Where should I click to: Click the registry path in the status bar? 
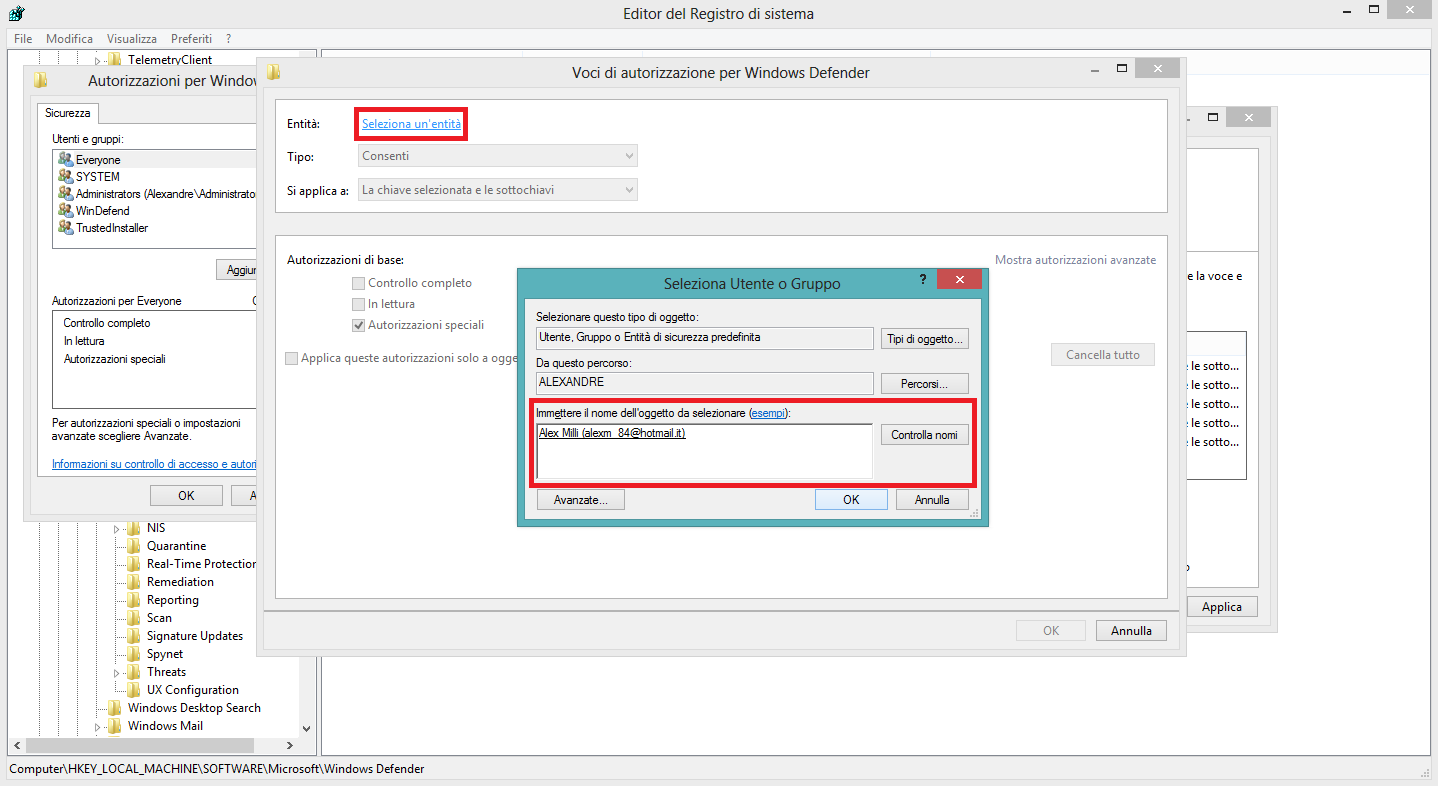217,769
